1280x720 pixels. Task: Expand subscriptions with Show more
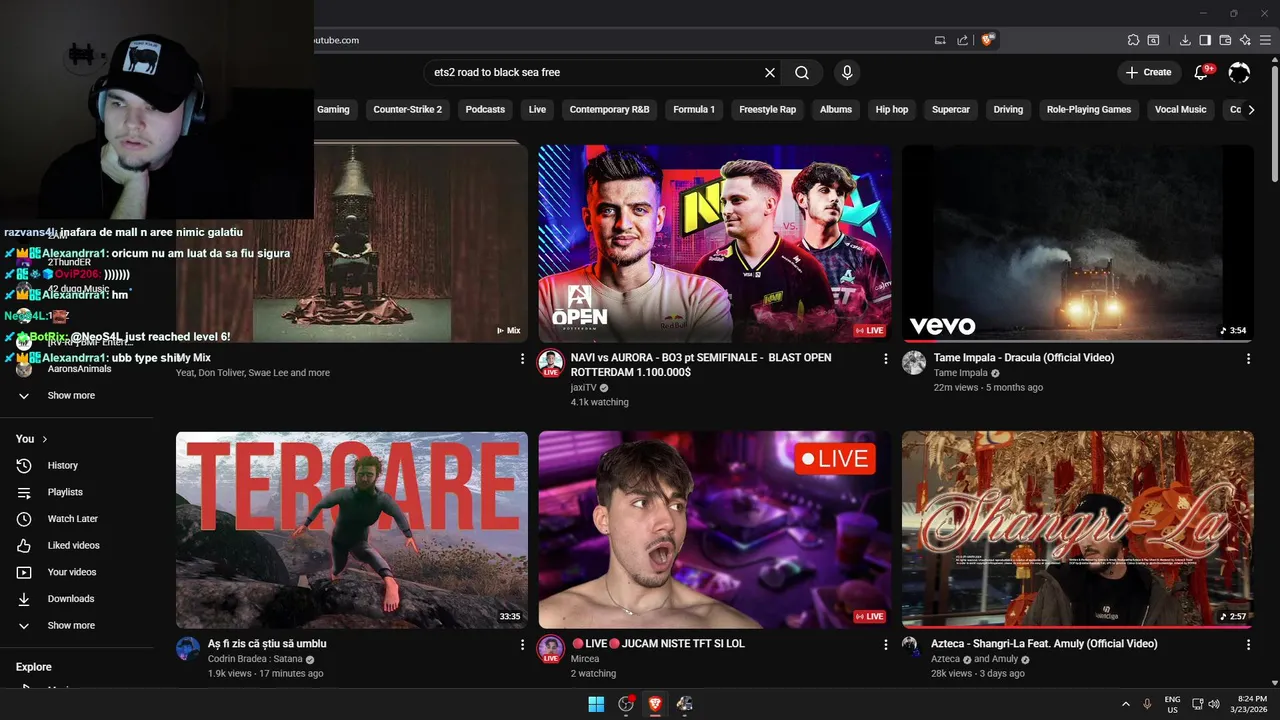[x=78, y=395]
